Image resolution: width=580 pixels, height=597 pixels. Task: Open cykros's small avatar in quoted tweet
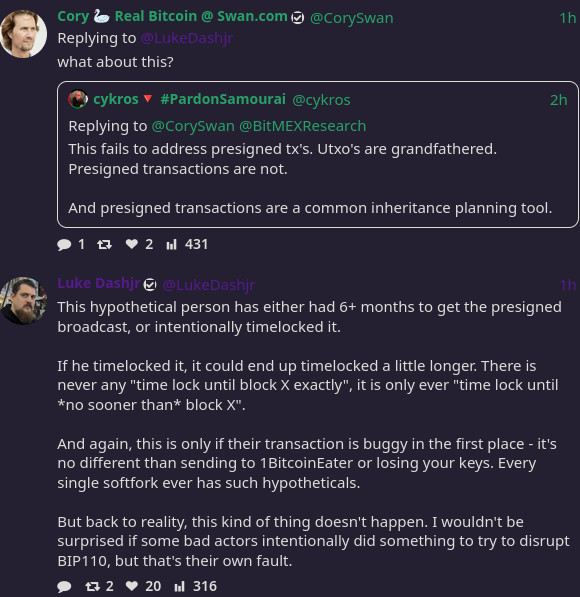tap(78, 99)
